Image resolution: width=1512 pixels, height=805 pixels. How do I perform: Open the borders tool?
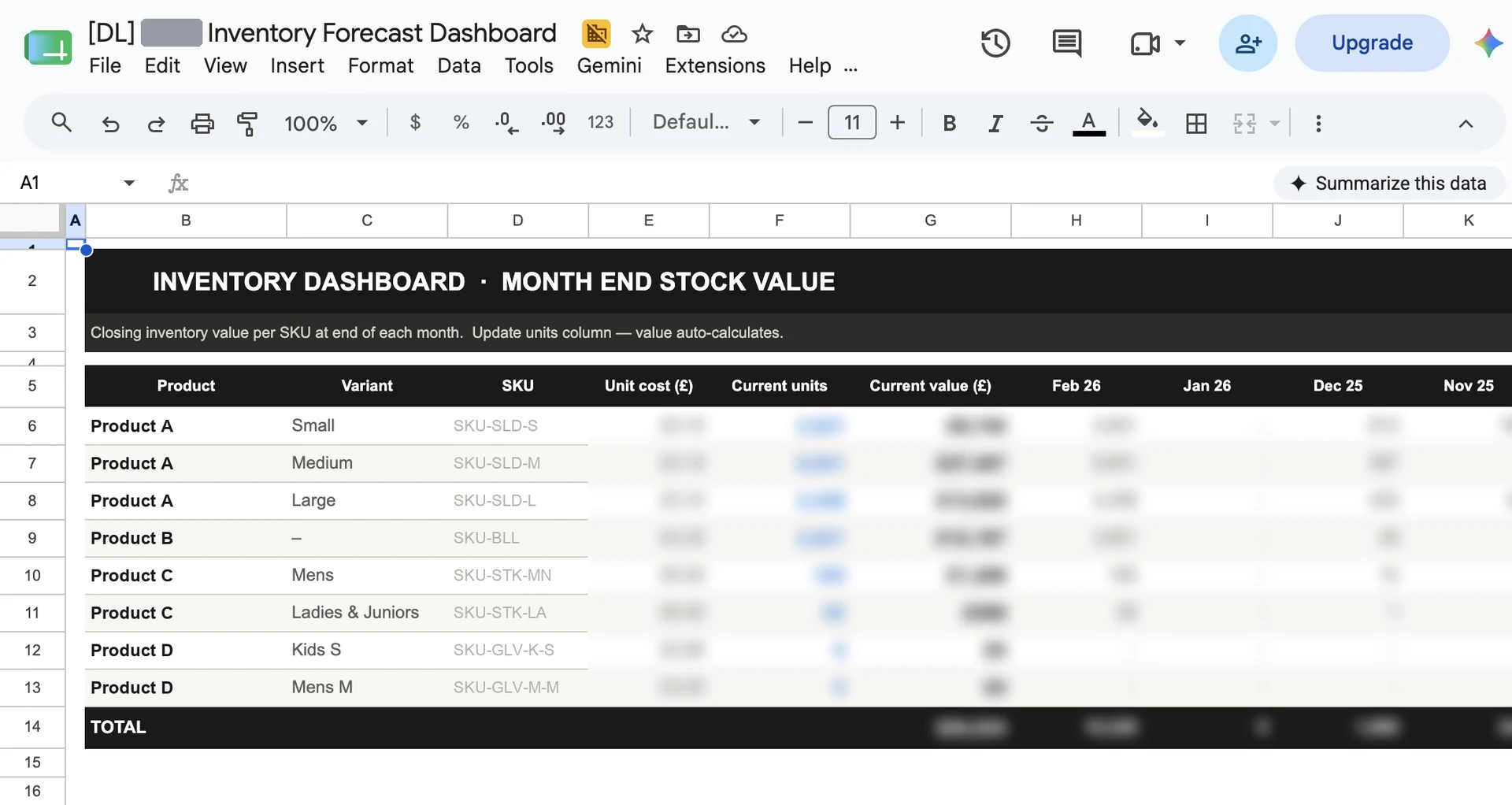[1196, 123]
